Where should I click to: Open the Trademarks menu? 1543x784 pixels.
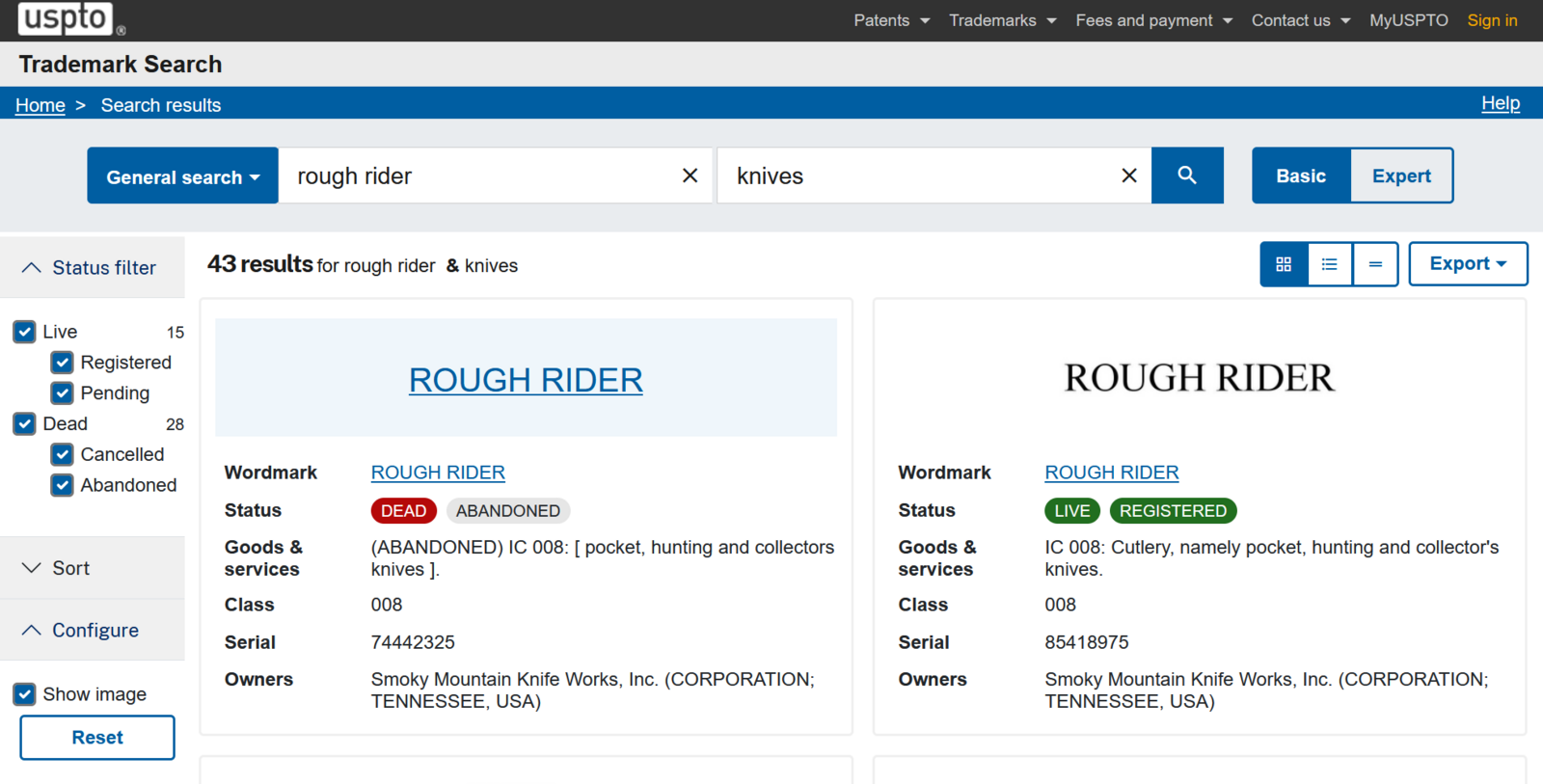(x=1002, y=20)
